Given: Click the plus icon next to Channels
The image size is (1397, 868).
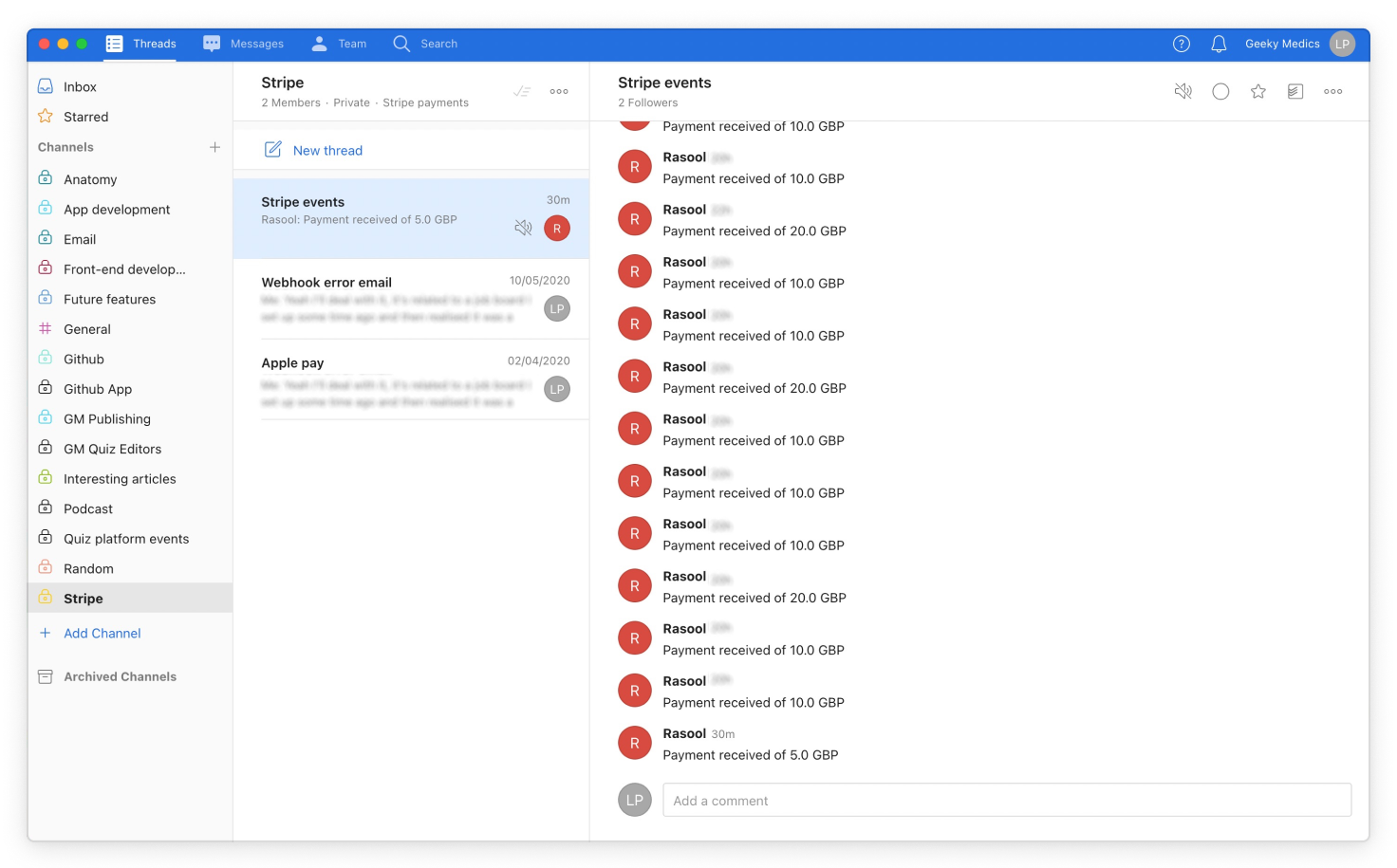Looking at the screenshot, I should pos(215,147).
